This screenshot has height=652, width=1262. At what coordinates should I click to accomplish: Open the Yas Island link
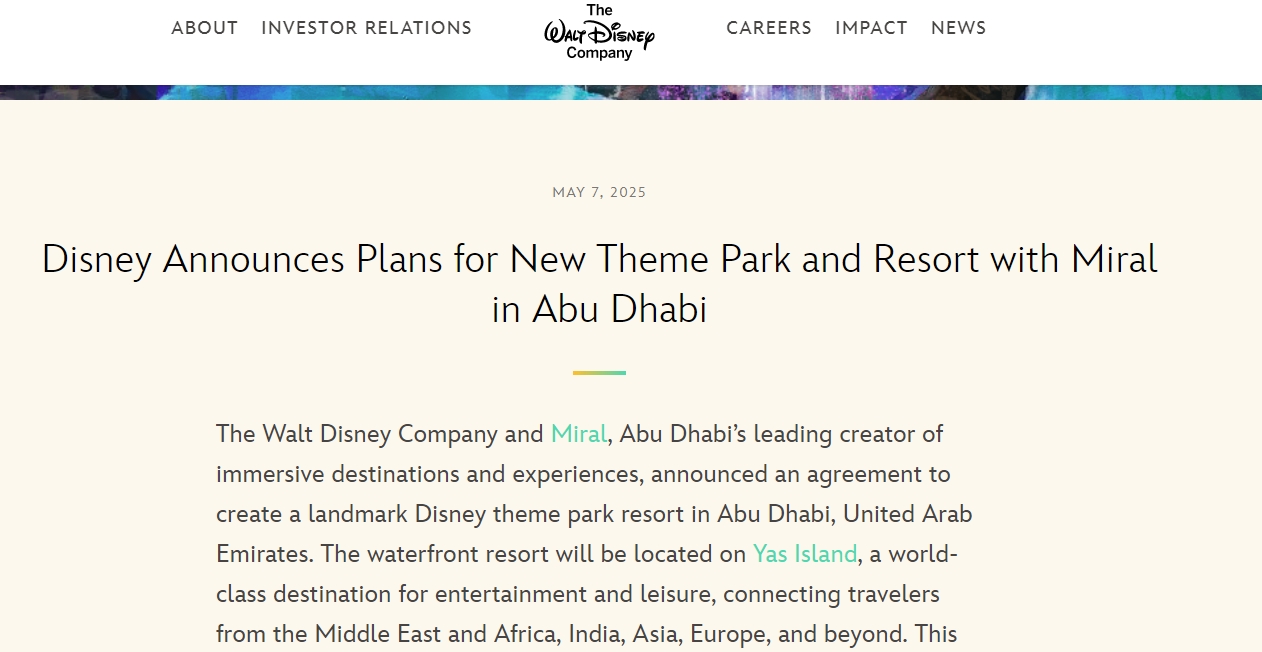pyautogui.click(x=805, y=554)
